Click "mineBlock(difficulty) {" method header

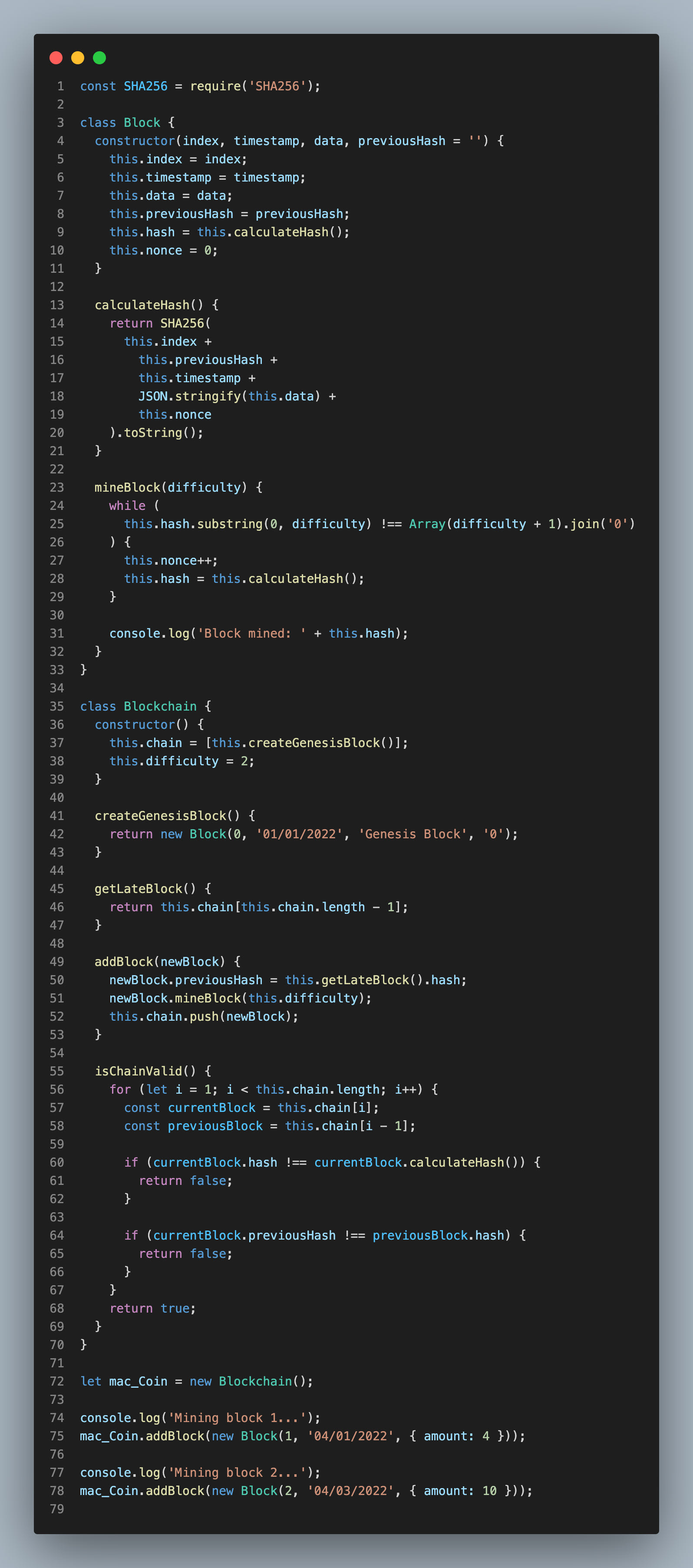(178, 488)
